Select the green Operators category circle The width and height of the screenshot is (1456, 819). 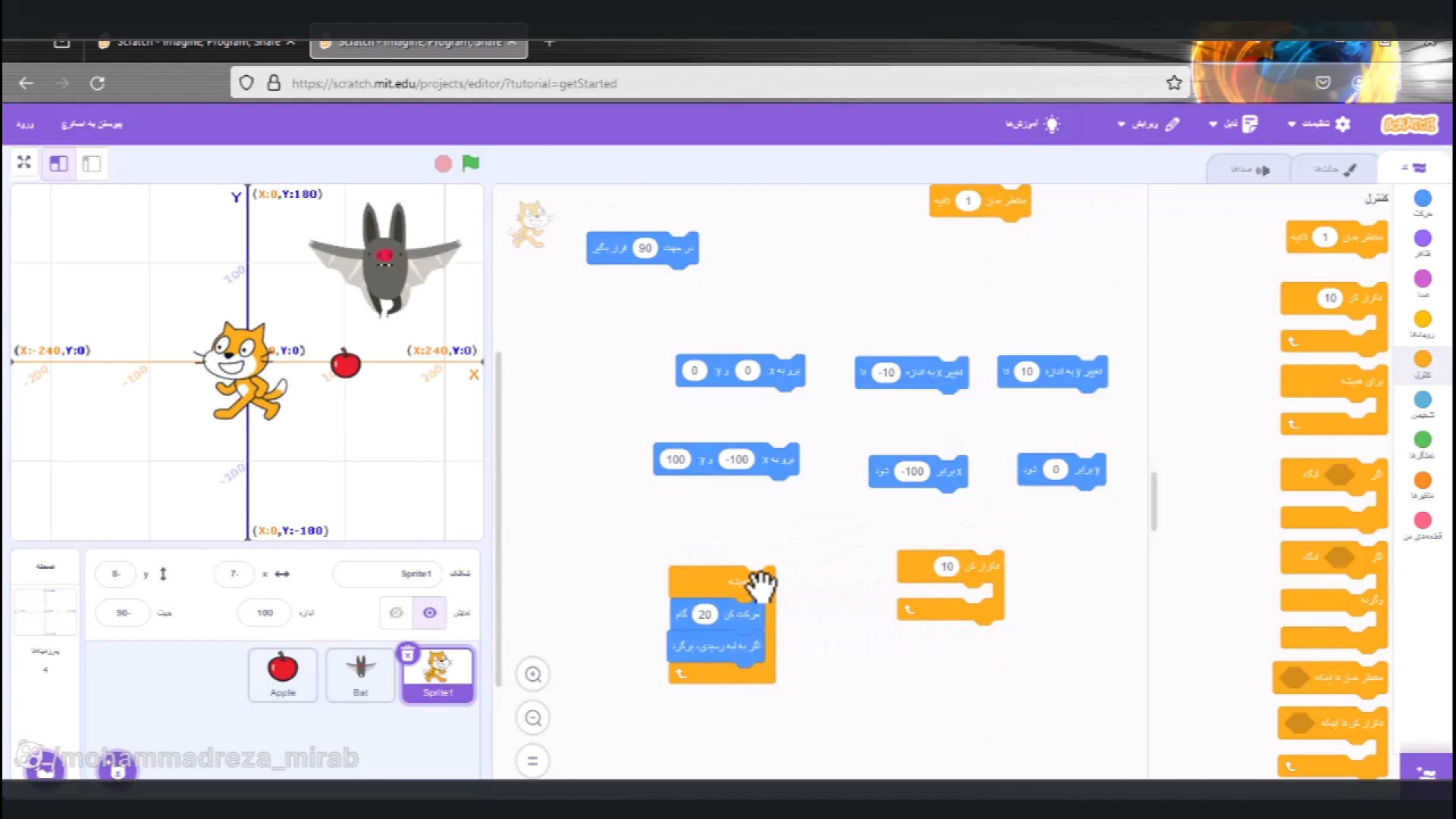tap(1423, 440)
